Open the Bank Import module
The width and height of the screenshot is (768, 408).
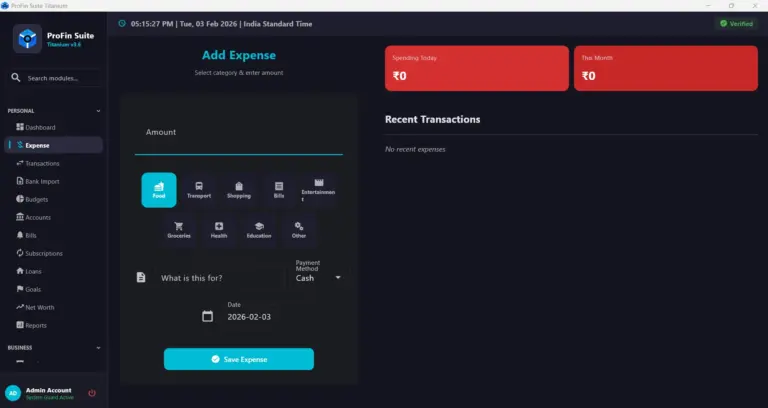coord(53,181)
